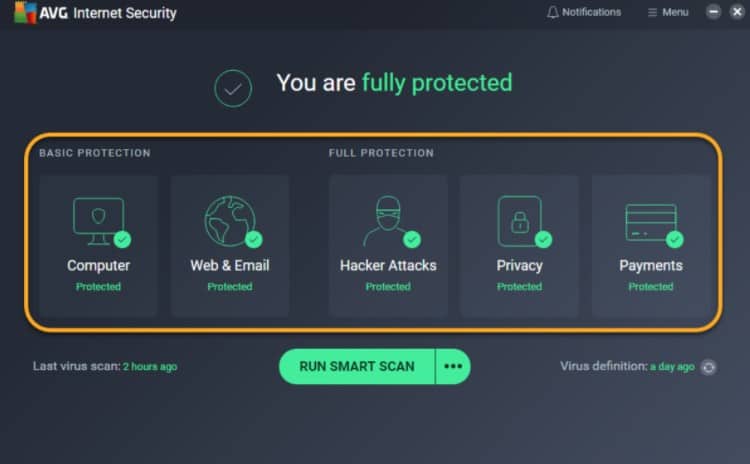Click the green checkmark badge on Computer
This screenshot has width=750, height=464.
tap(122, 239)
